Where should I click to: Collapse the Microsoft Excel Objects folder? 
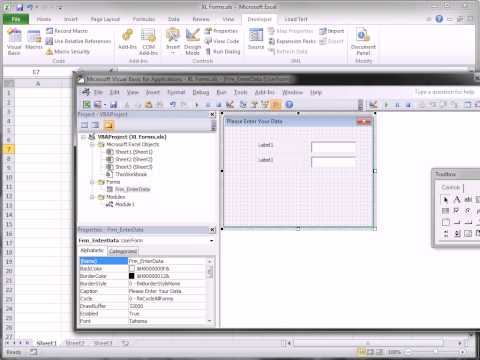(x=92, y=144)
